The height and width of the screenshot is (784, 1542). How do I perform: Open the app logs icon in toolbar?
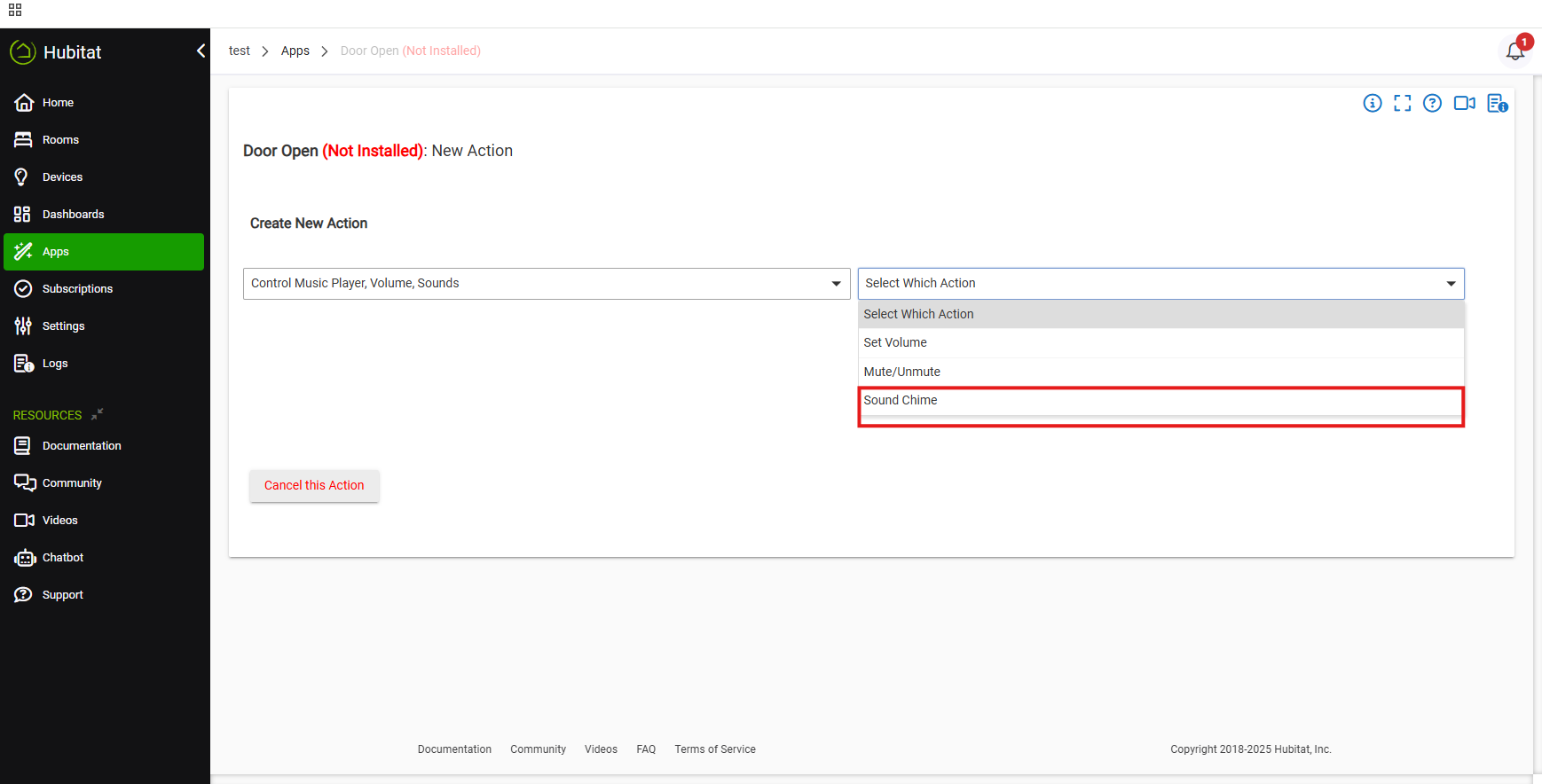(1497, 104)
